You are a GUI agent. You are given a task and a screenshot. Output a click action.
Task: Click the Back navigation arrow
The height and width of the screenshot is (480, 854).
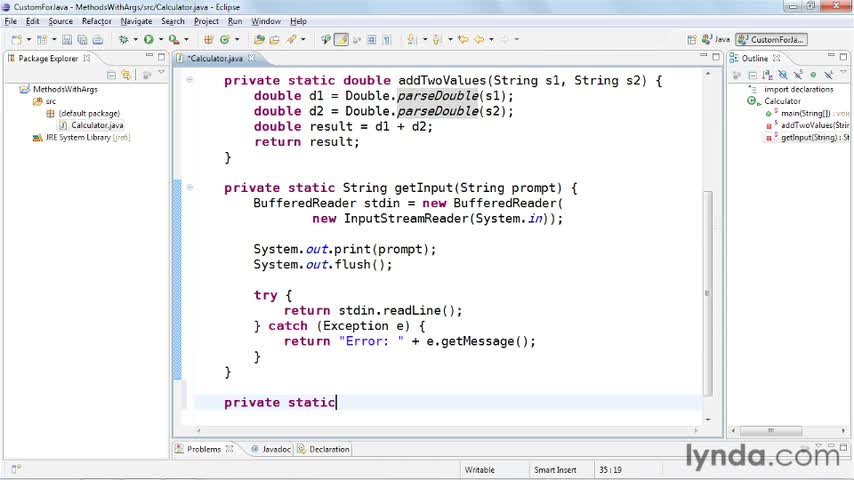(x=479, y=40)
